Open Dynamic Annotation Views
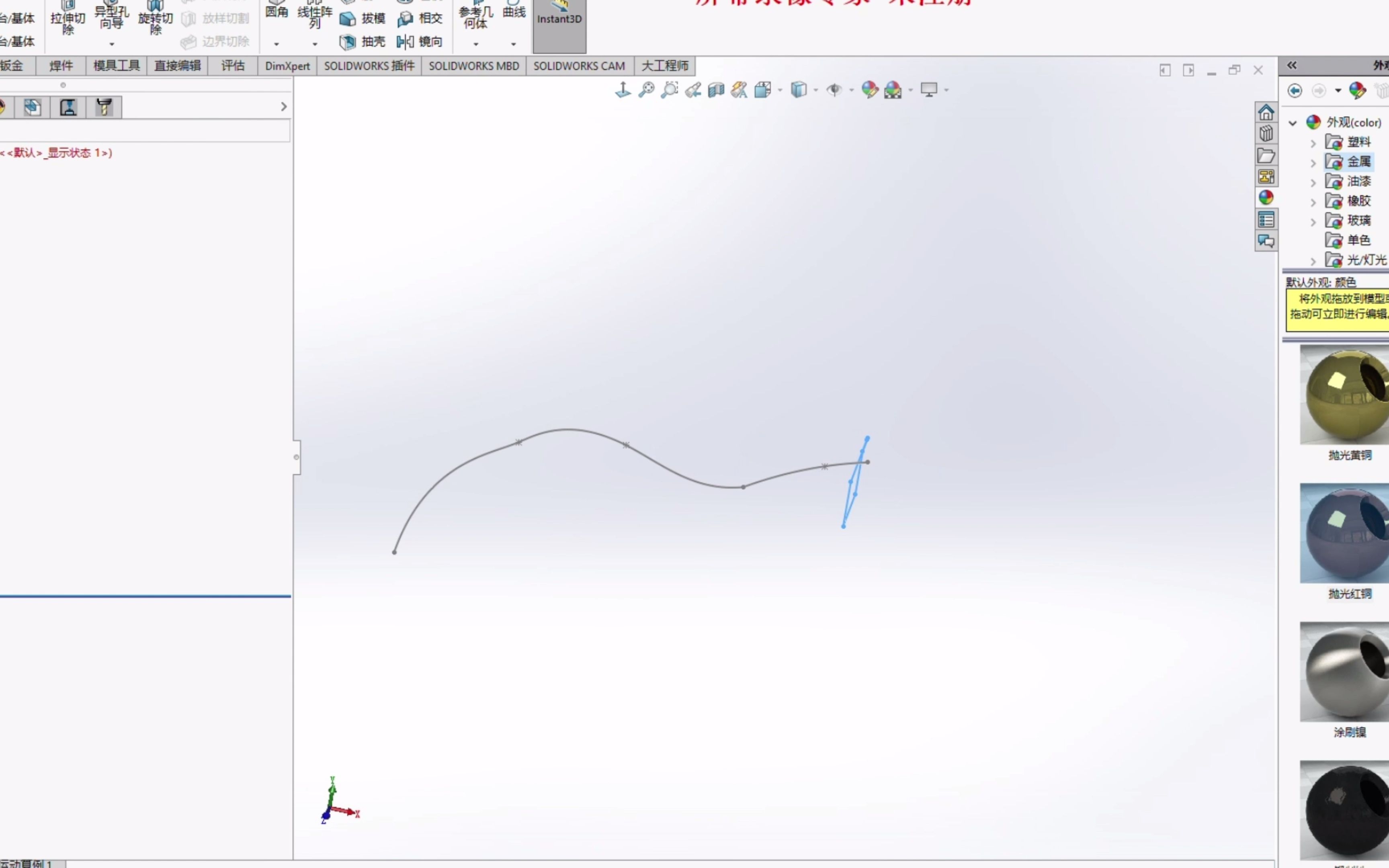This screenshot has width=1389, height=868. [739, 90]
